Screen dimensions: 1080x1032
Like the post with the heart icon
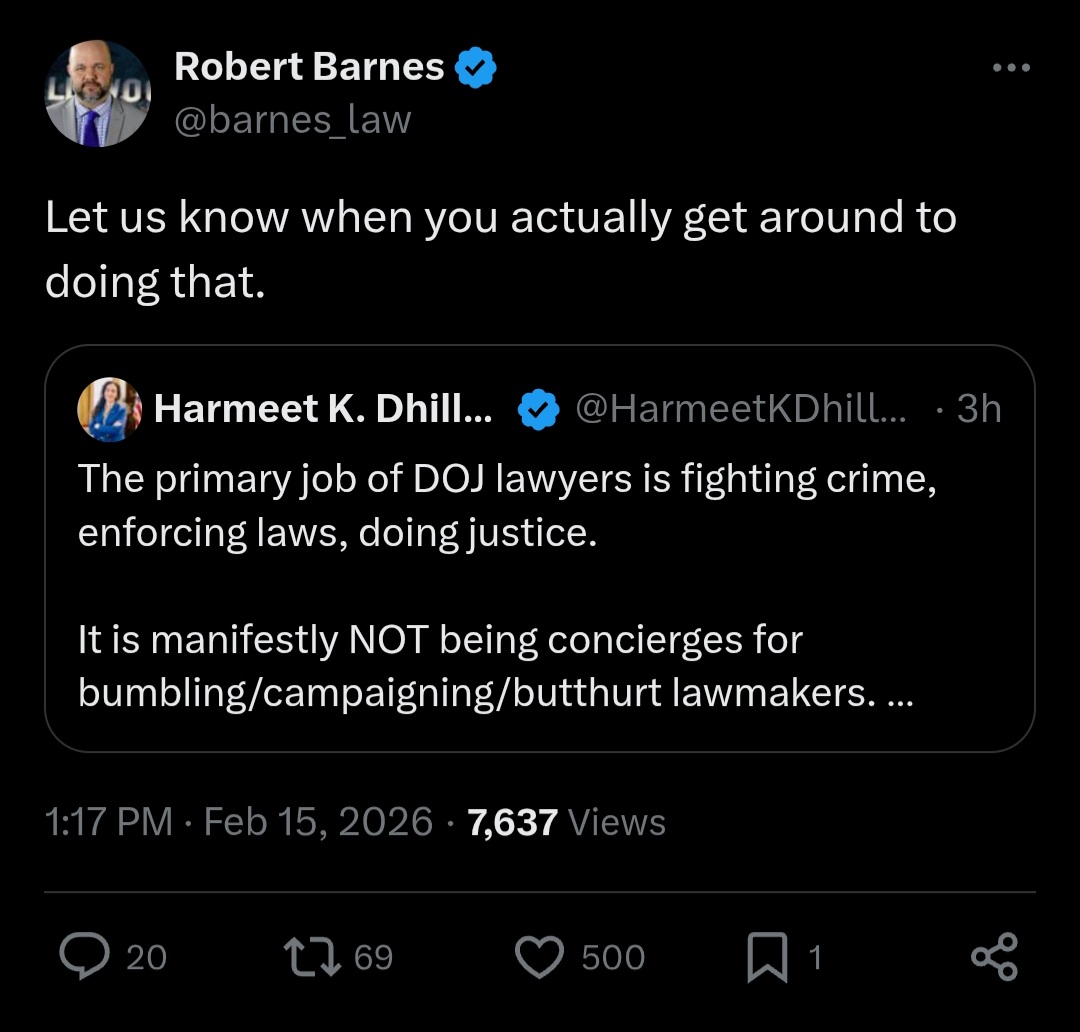(x=540, y=957)
